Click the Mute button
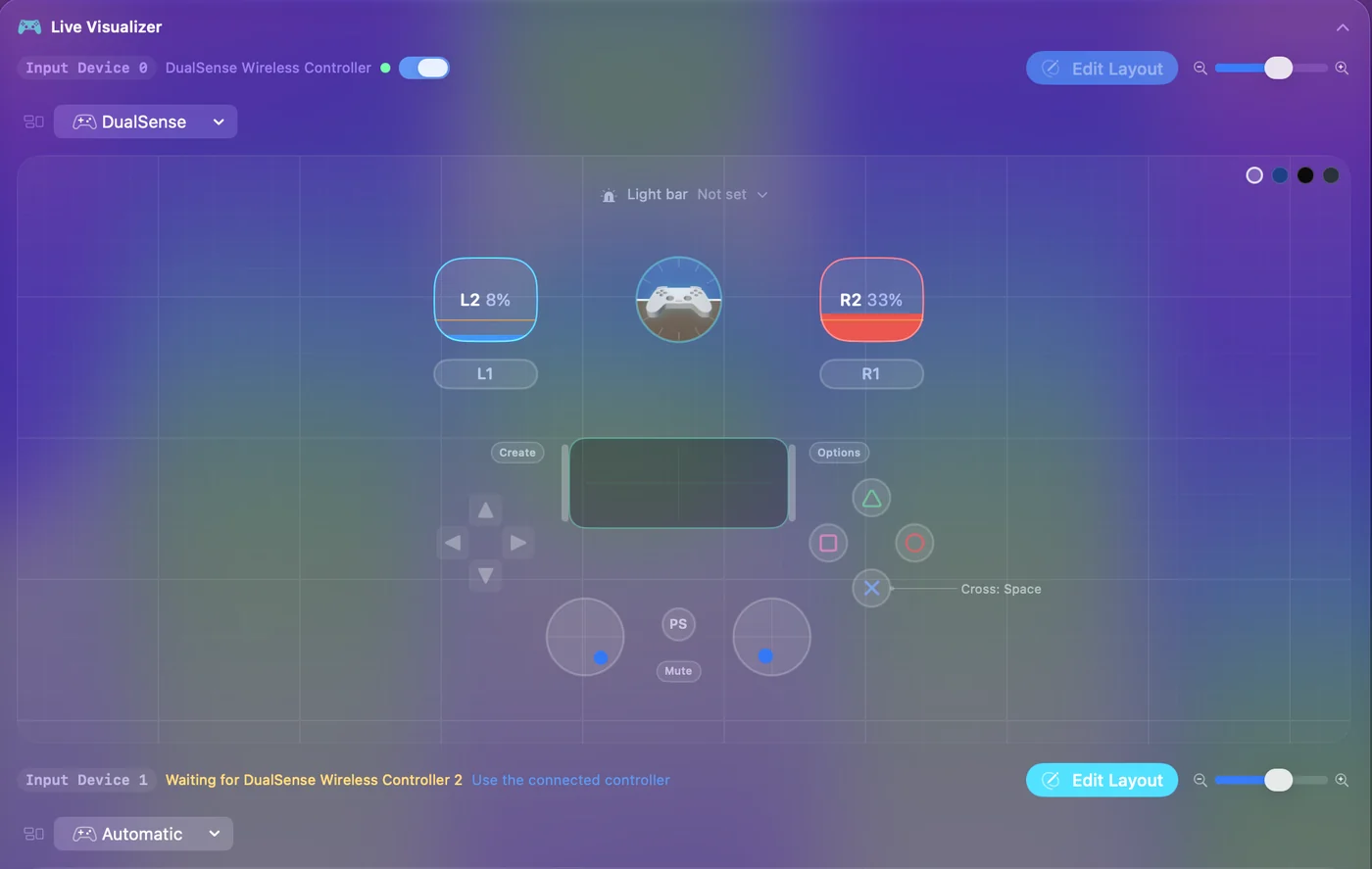 pyautogui.click(x=678, y=671)
